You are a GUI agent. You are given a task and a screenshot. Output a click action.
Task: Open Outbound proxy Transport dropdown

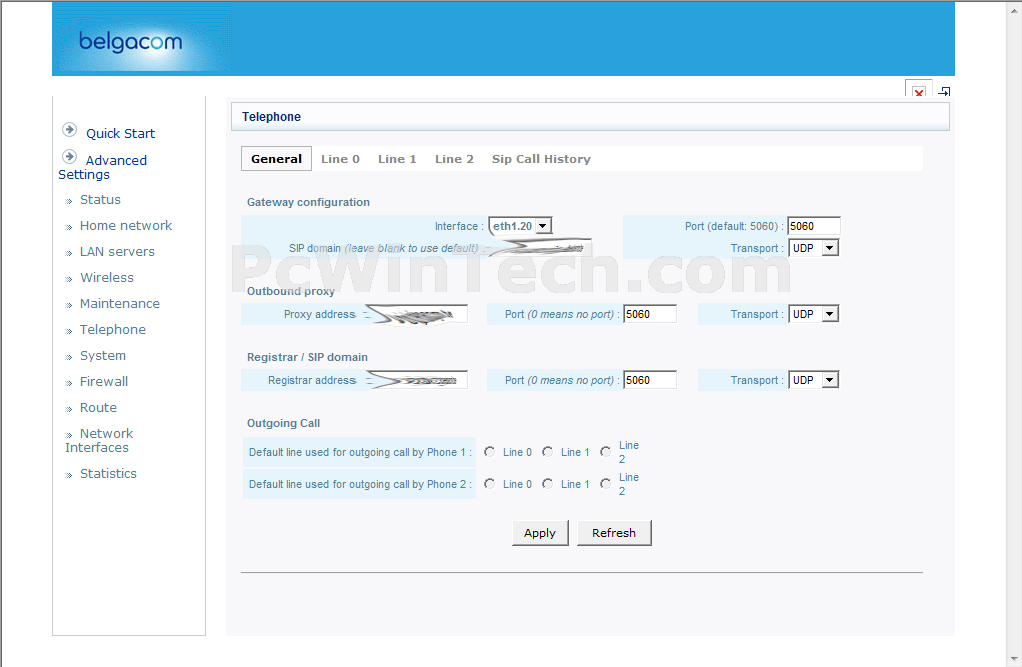[813, 314]
